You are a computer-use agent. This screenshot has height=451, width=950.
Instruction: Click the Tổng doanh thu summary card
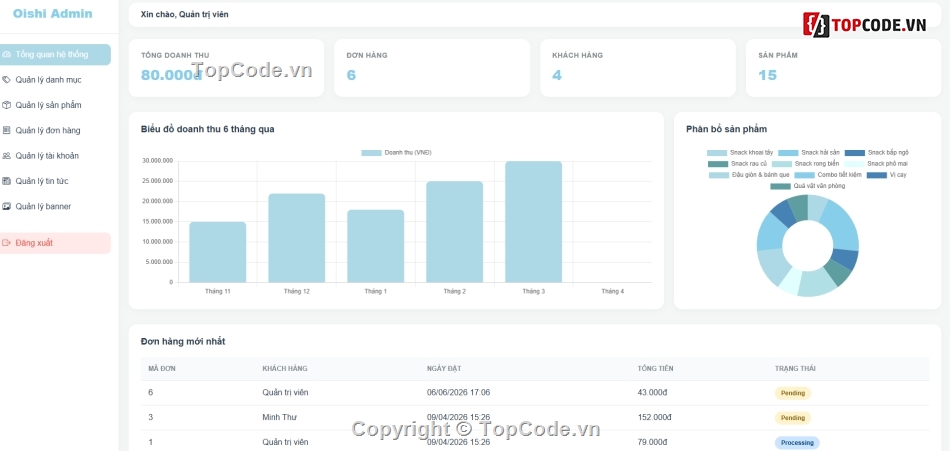[x=226, y=68]
